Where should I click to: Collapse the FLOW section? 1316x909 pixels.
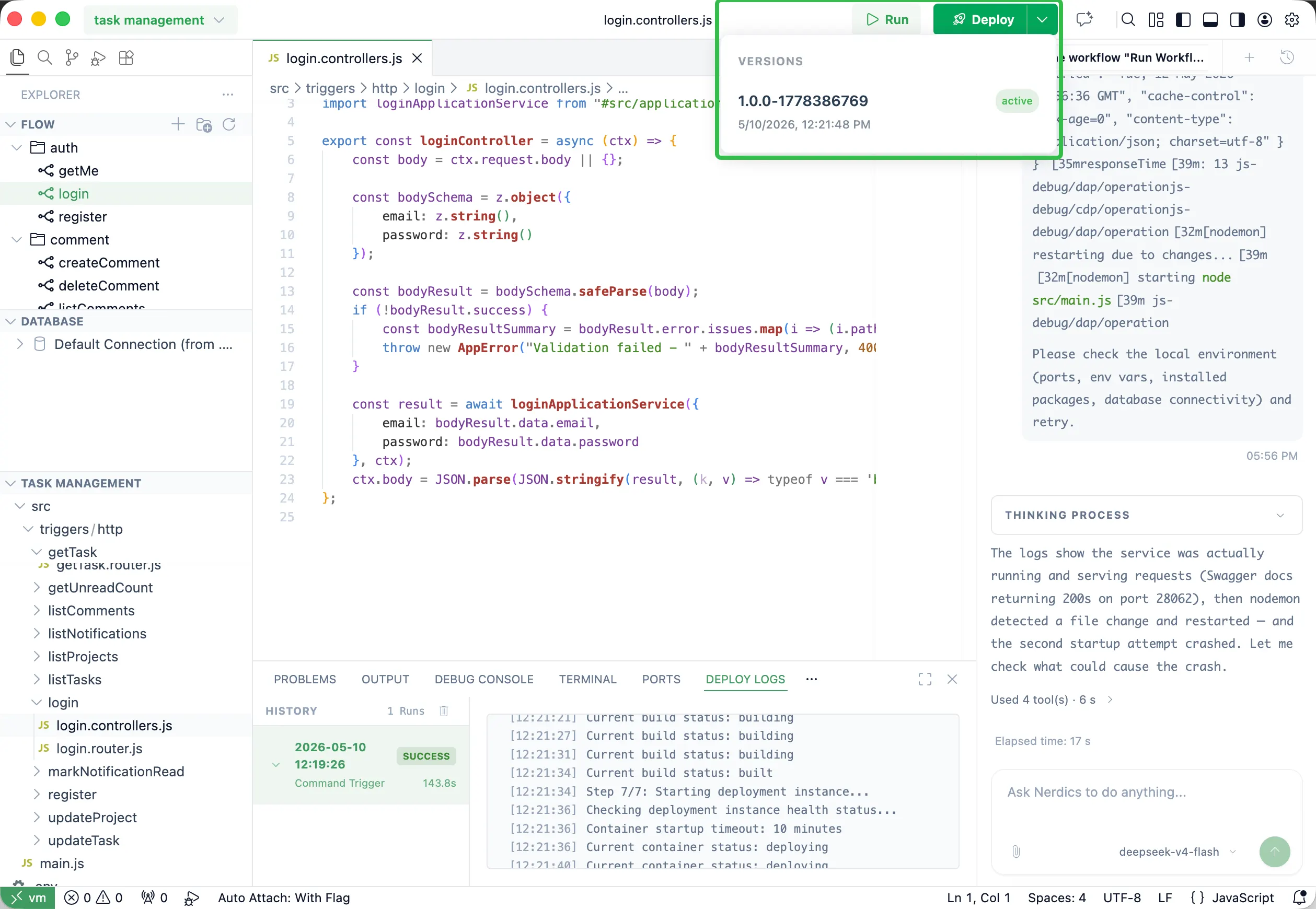coord(10,124)
